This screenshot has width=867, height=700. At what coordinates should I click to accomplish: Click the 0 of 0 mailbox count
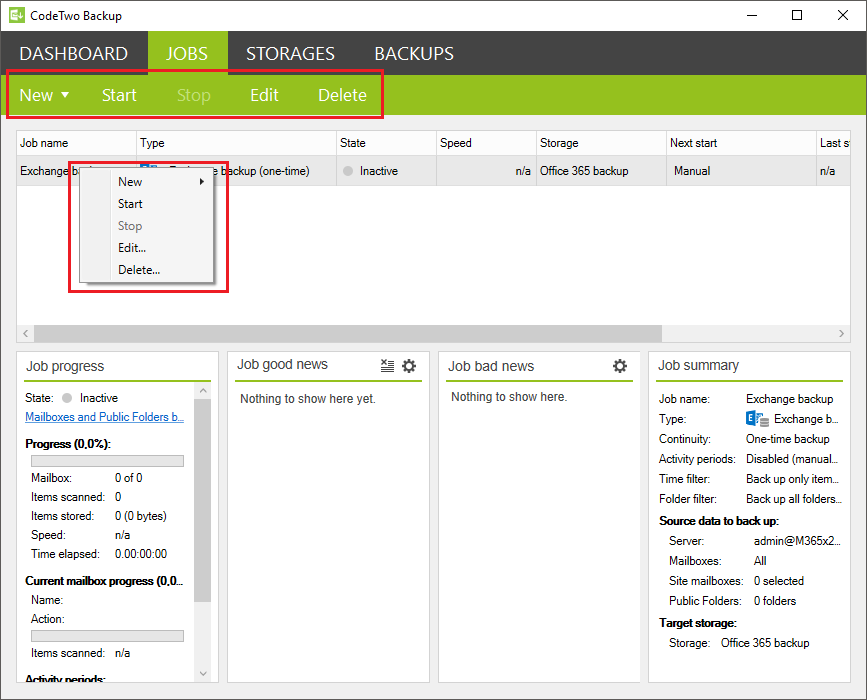click(128, 478)
